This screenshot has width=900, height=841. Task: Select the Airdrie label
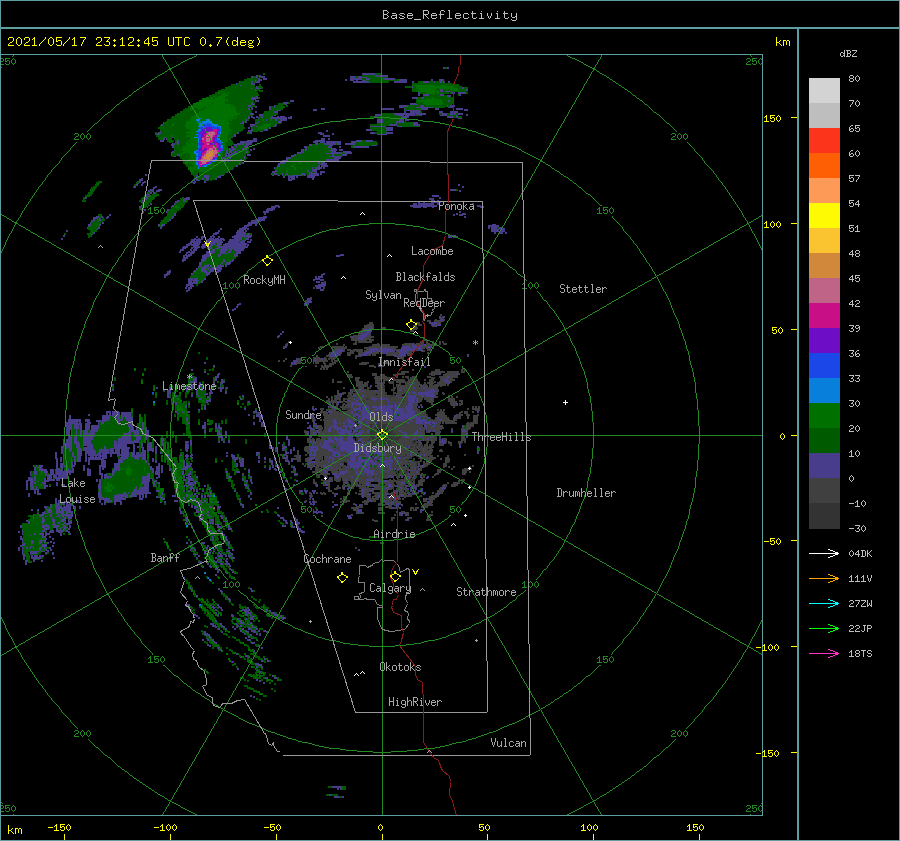click(394, 534)
